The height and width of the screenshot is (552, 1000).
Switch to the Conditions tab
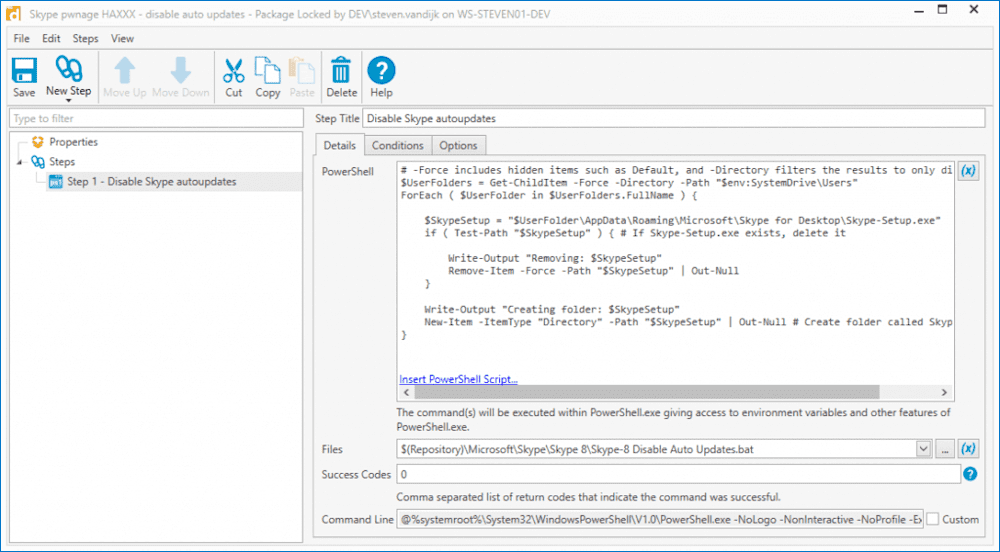(397, 145)
